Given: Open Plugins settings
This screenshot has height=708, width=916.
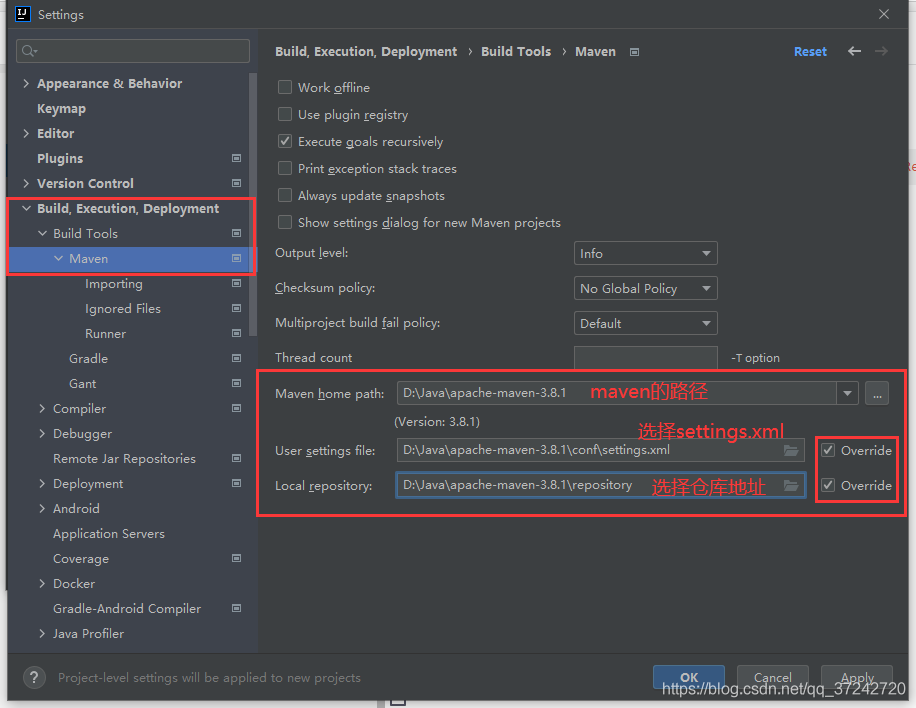Looking at the screenshot, I should coord(60,158).
